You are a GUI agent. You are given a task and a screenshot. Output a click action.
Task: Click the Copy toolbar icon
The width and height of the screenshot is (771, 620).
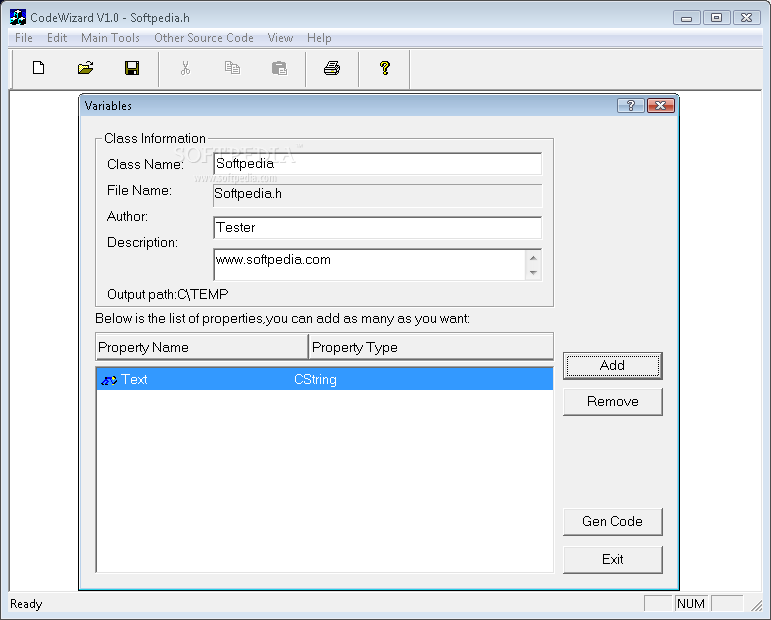coord(232,68)
